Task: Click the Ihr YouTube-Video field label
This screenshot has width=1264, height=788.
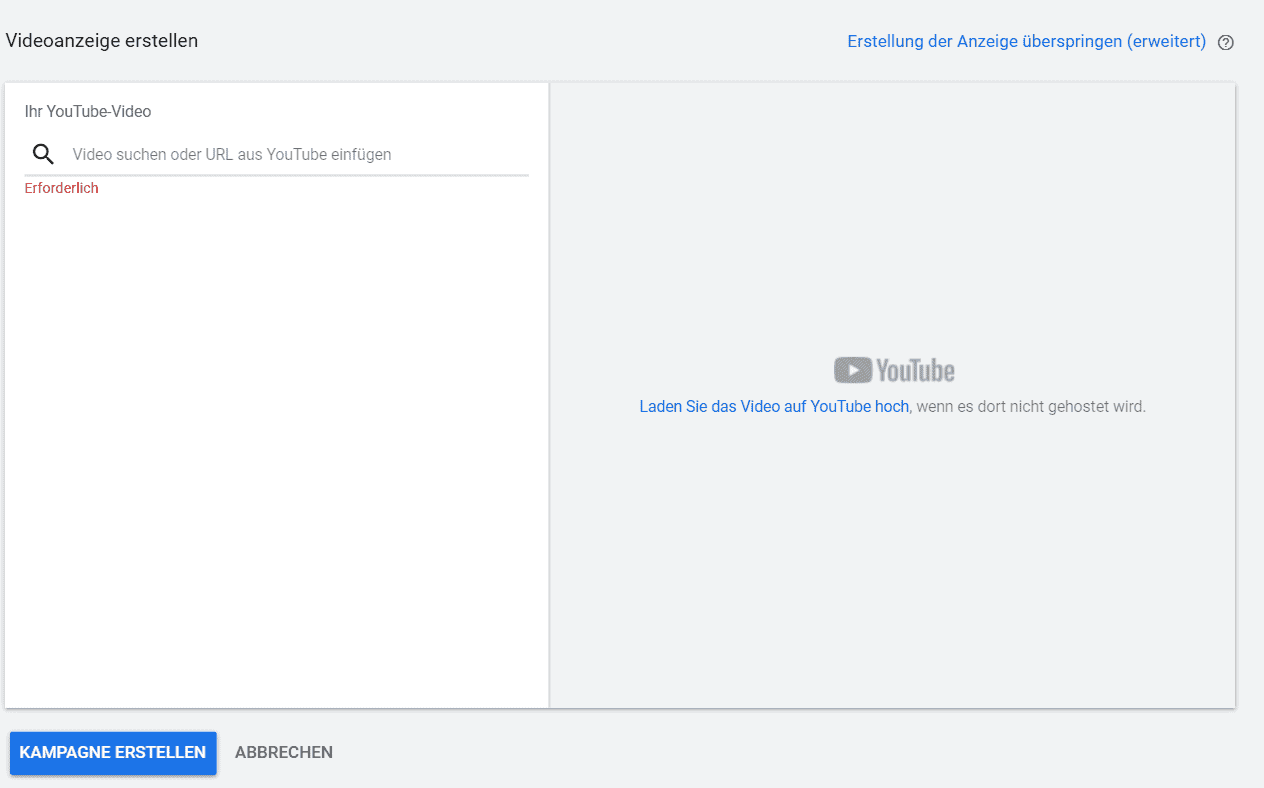Action: (88, 112)
